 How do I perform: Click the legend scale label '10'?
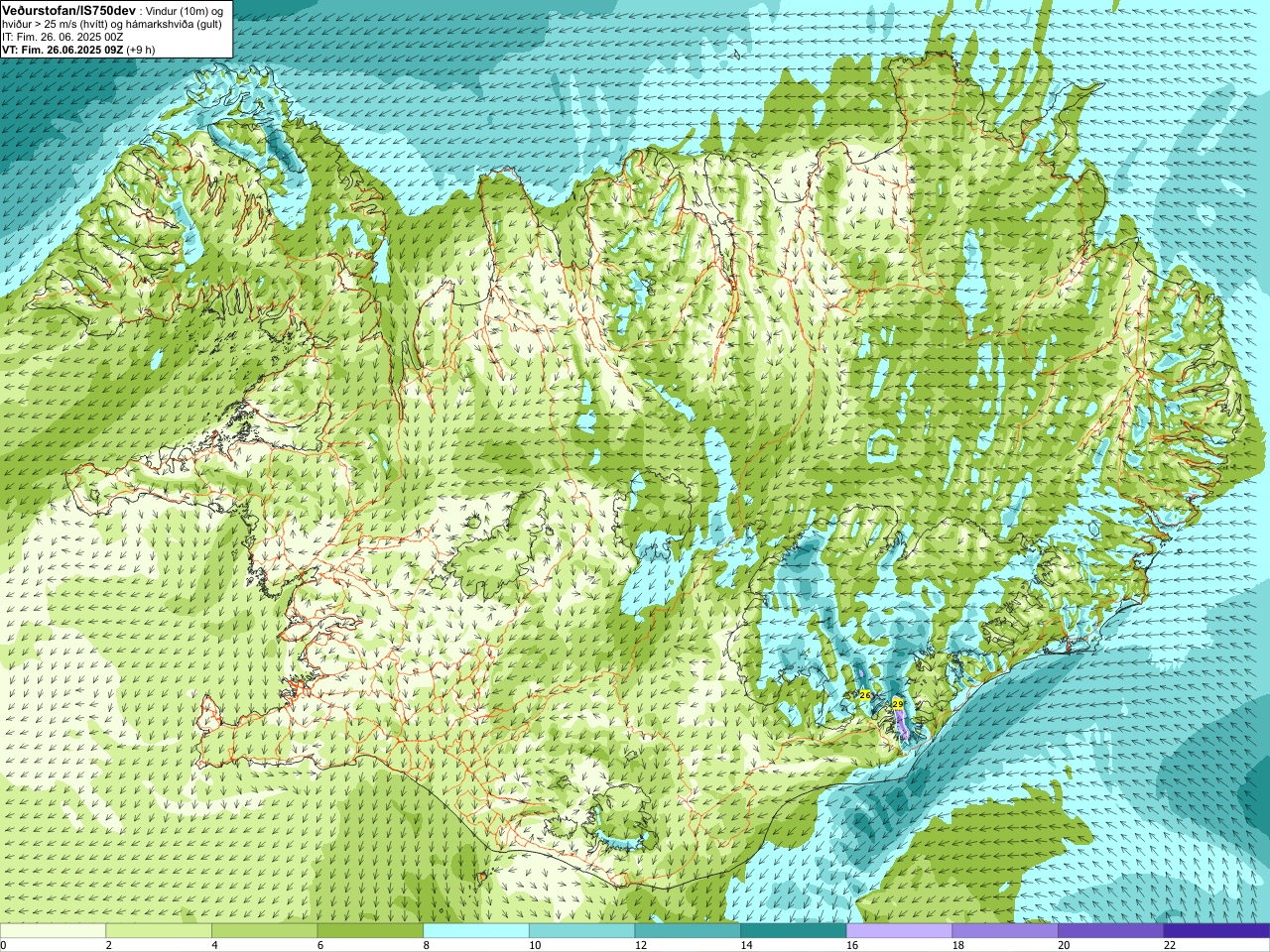click(x=535, y=945)
